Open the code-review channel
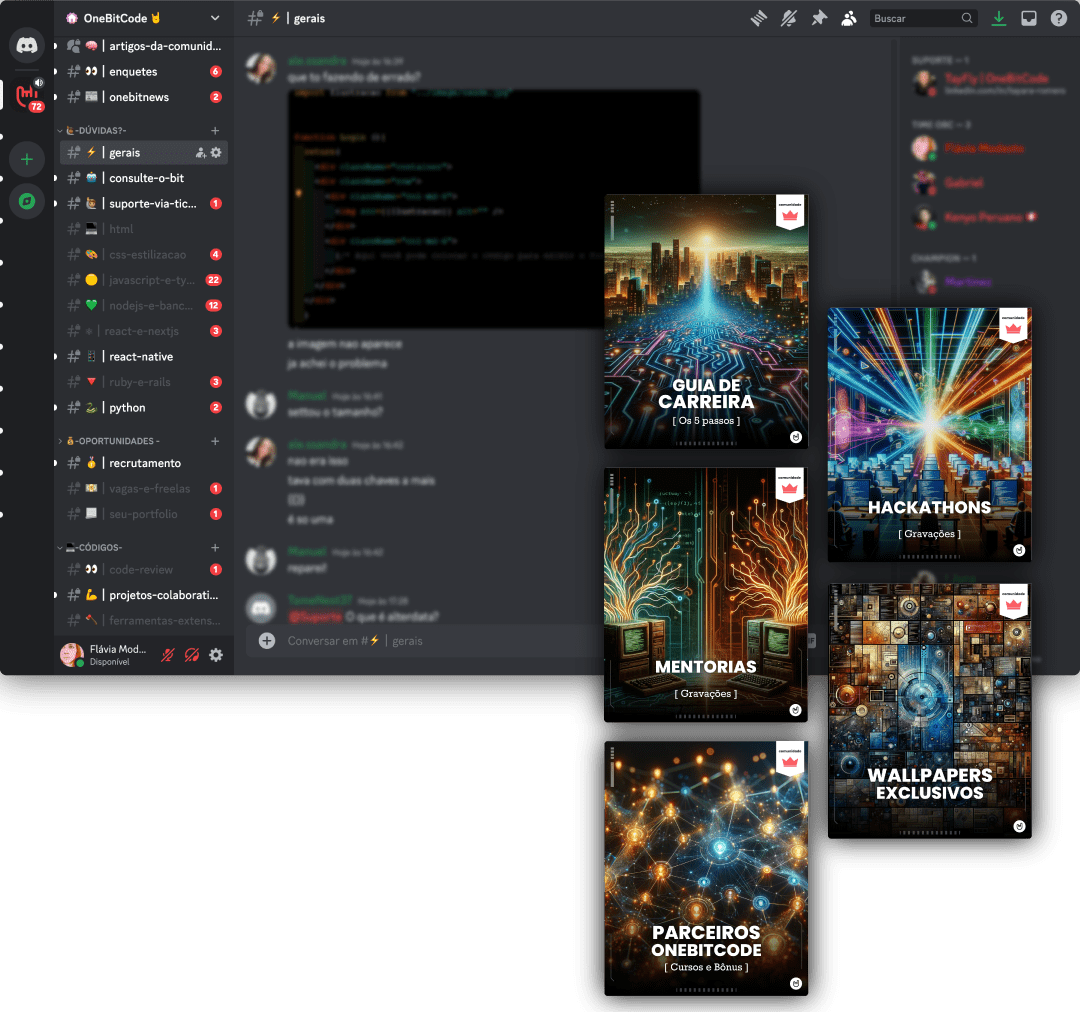 point(144,570)
